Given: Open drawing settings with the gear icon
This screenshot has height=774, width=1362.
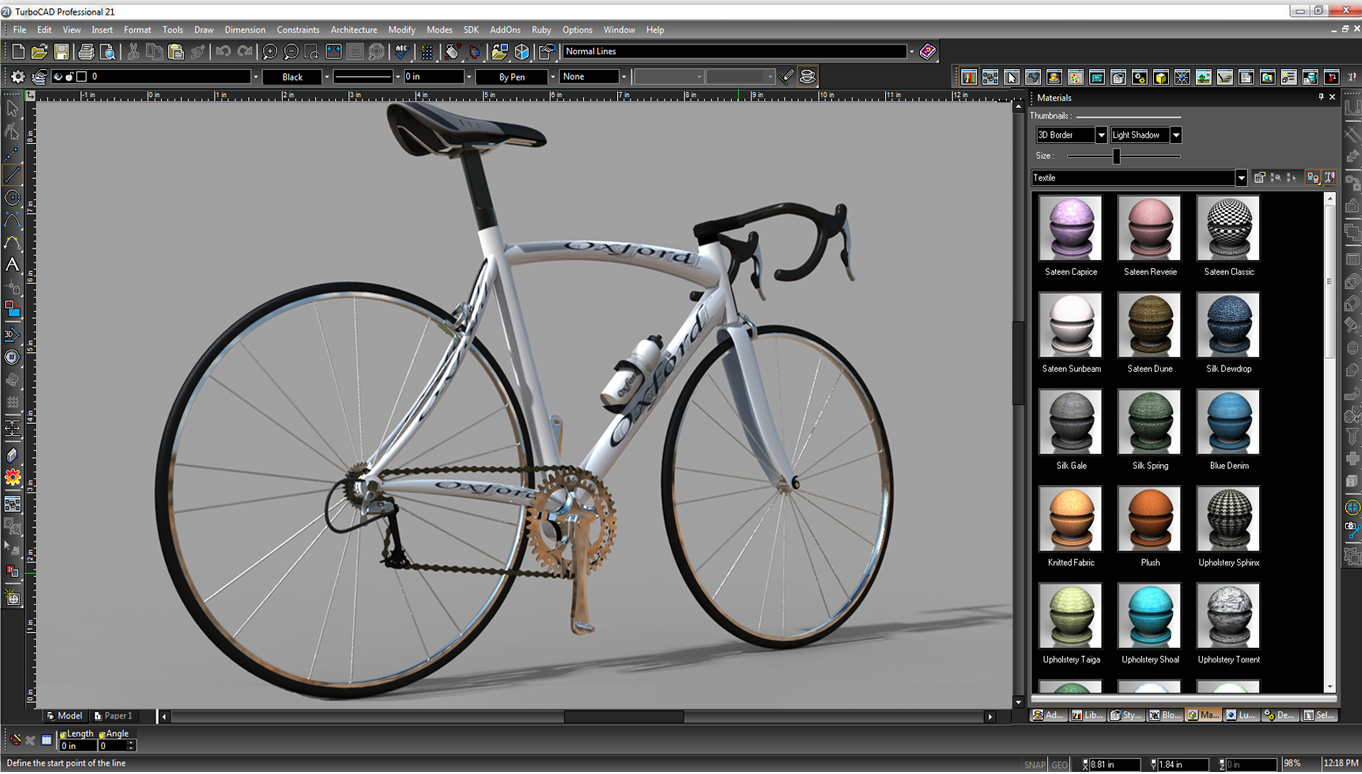Looking at the screenshot, I should pos(18,77).
